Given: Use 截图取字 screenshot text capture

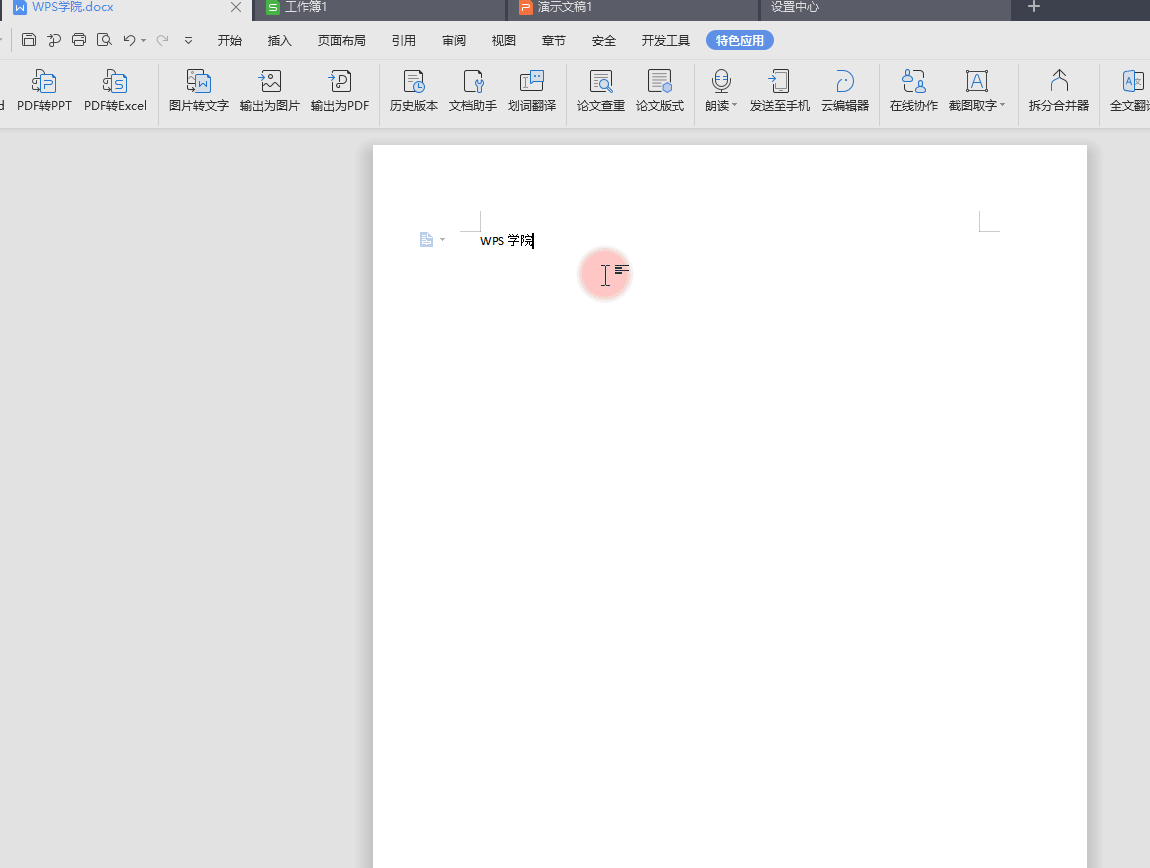Looking at the screenshot, I should [976, 90].
